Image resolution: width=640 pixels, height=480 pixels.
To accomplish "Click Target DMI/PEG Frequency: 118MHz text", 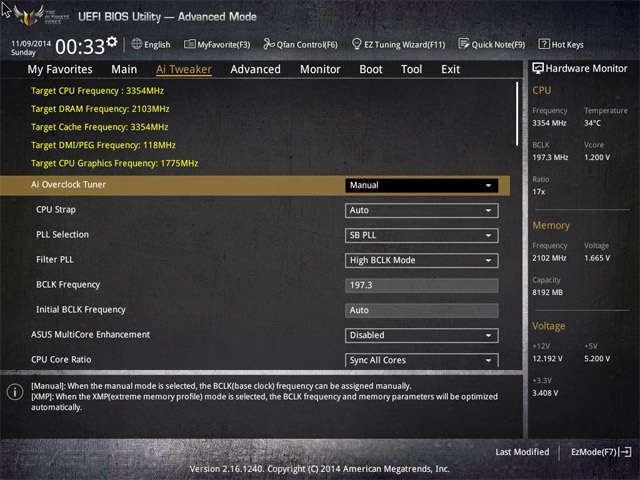I will [x=103, y=145].
